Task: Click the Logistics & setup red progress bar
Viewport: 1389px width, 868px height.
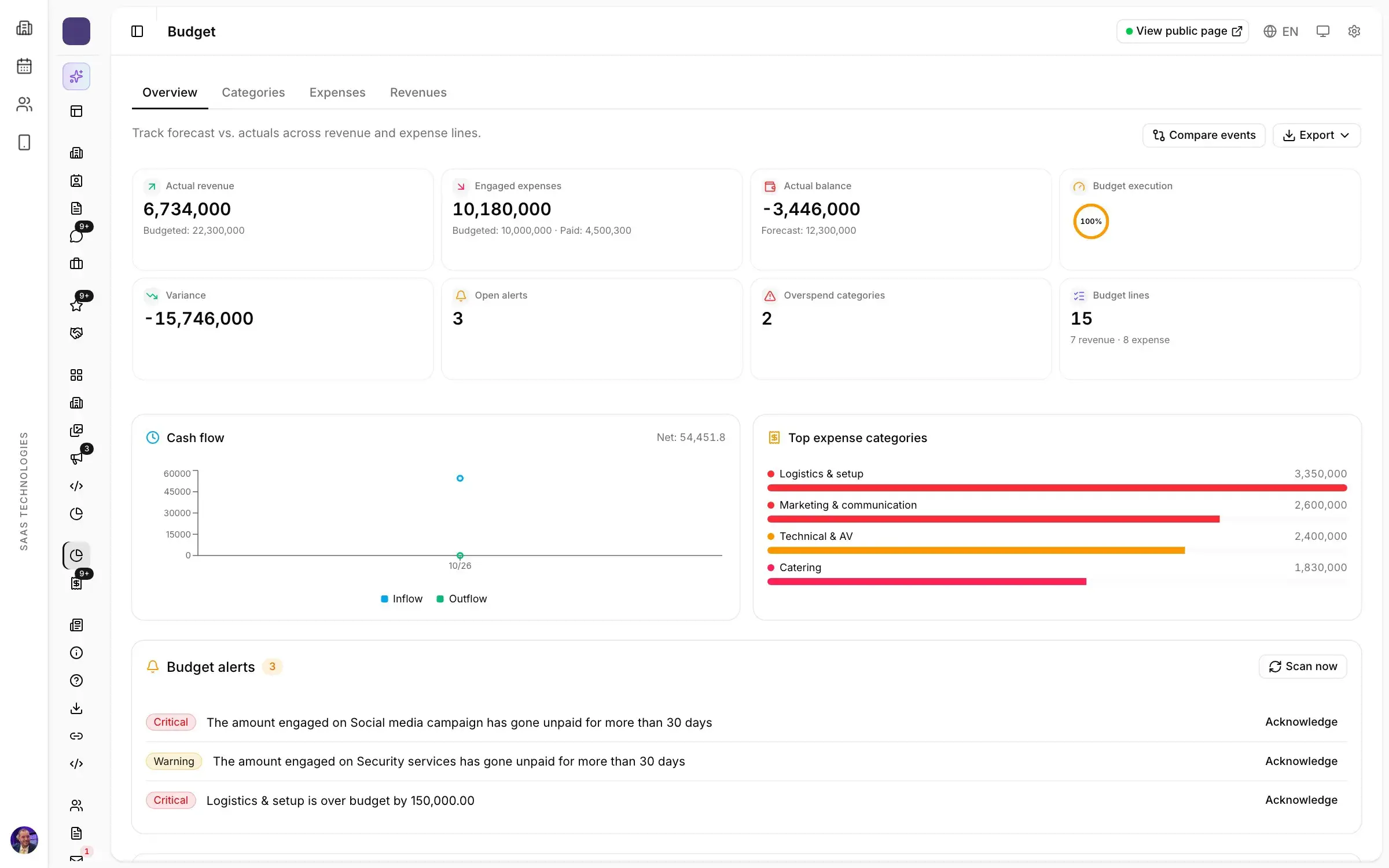Action: 1057,488
